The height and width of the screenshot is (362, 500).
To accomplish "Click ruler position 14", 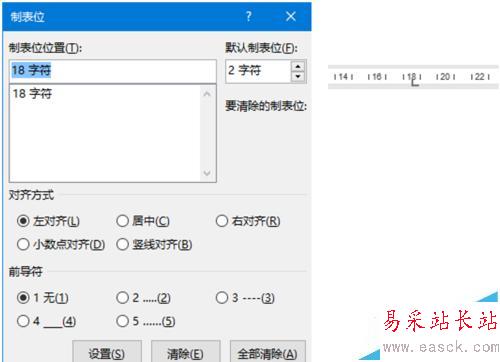I will (343, 77).
